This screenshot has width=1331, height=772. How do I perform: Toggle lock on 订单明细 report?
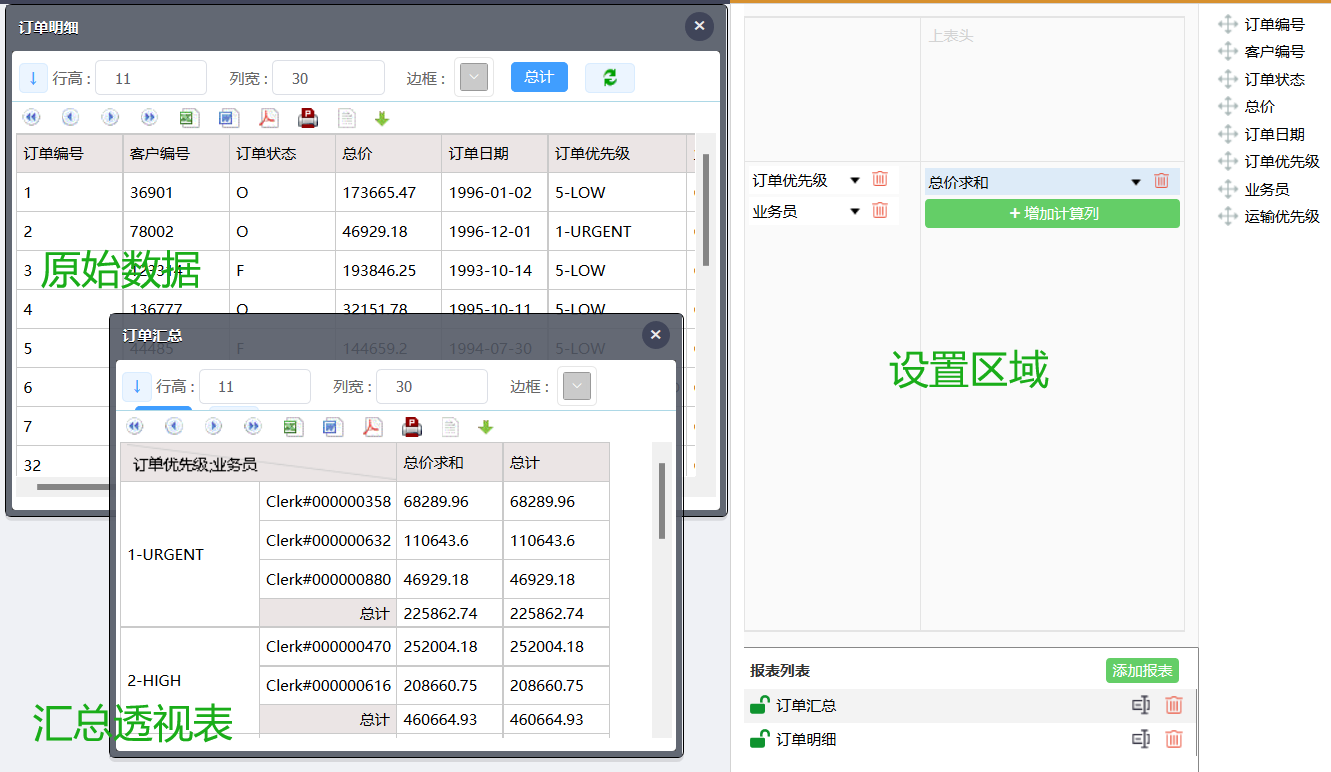(760, 739)
